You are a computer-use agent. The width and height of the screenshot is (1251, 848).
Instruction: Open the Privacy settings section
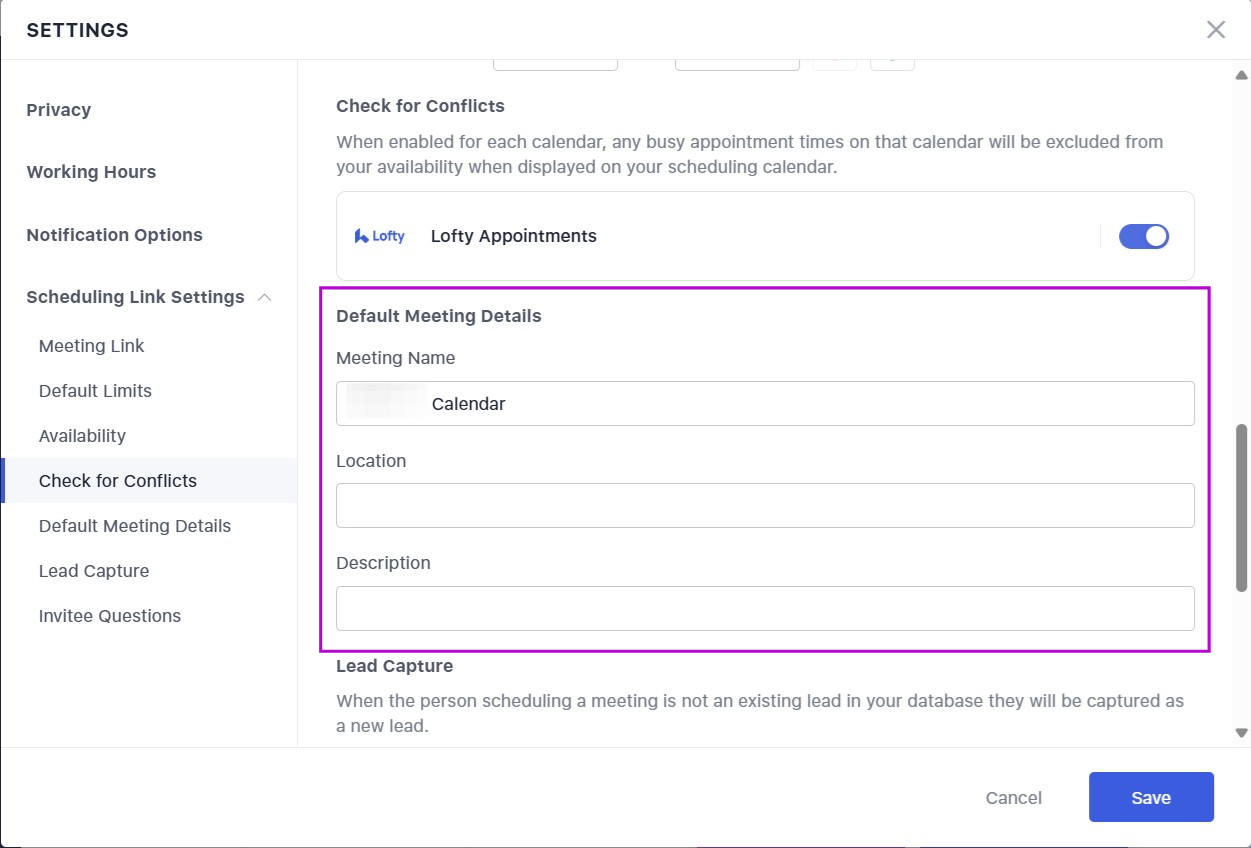coord(59,110)
